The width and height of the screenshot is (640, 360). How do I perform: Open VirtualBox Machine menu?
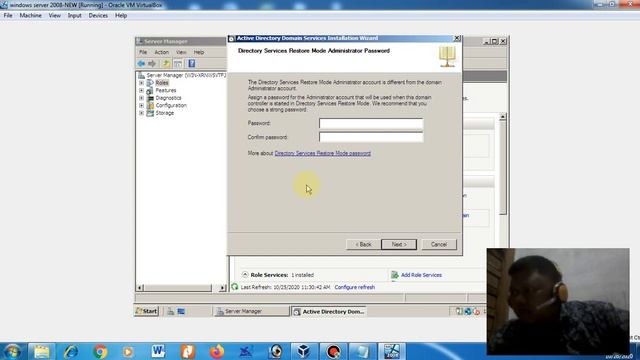pos(31,16)
